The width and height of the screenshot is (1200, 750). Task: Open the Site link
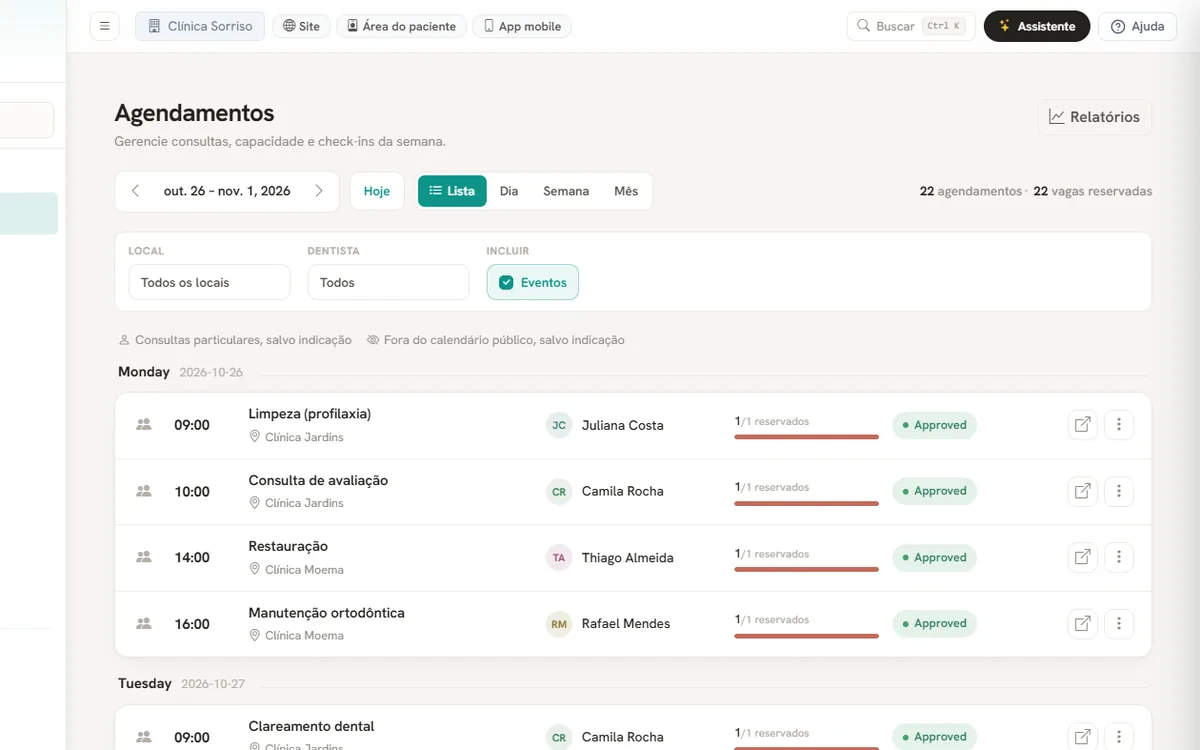301,26
